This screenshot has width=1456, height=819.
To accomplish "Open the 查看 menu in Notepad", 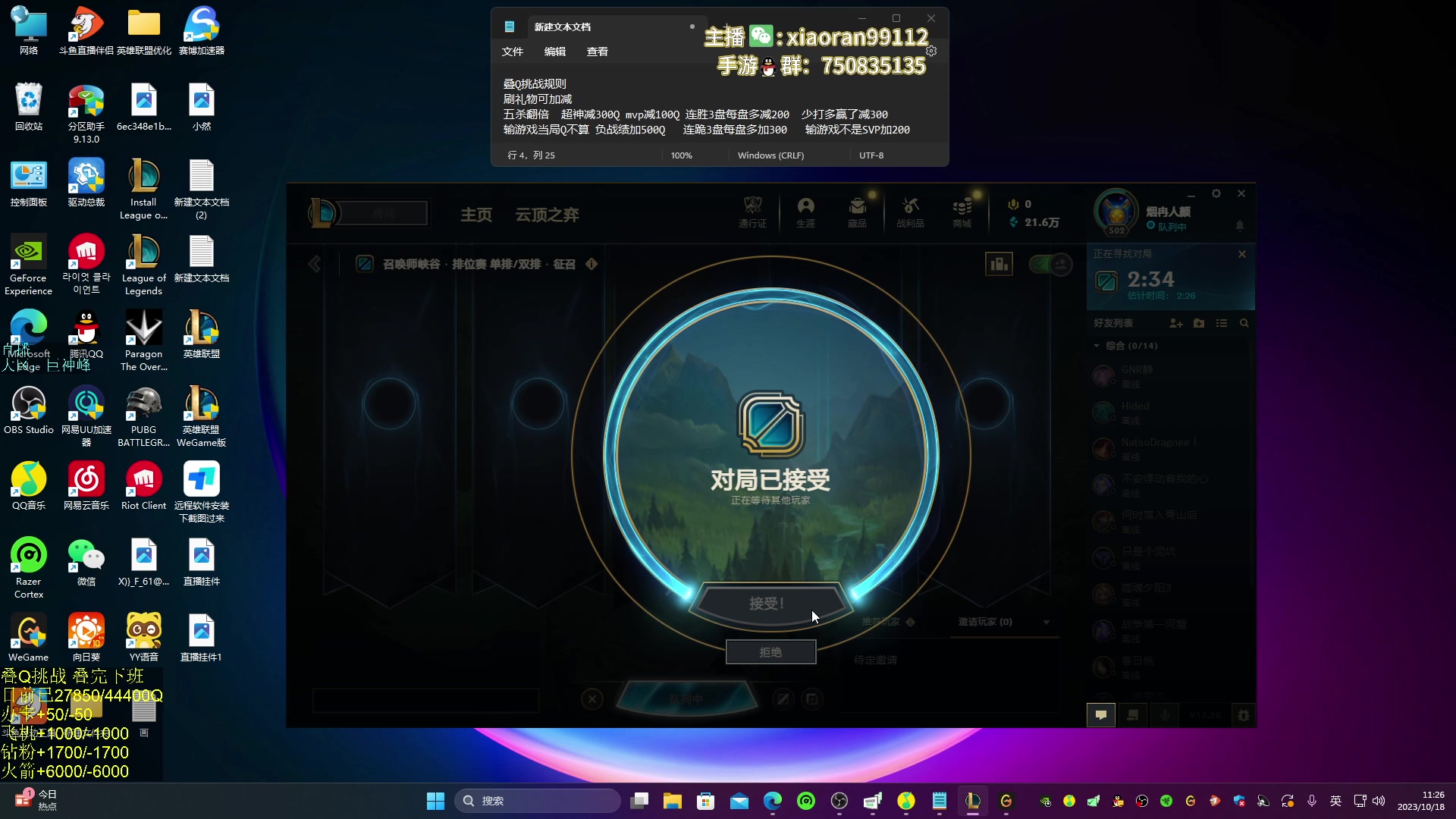I will (x=598, y=52).
